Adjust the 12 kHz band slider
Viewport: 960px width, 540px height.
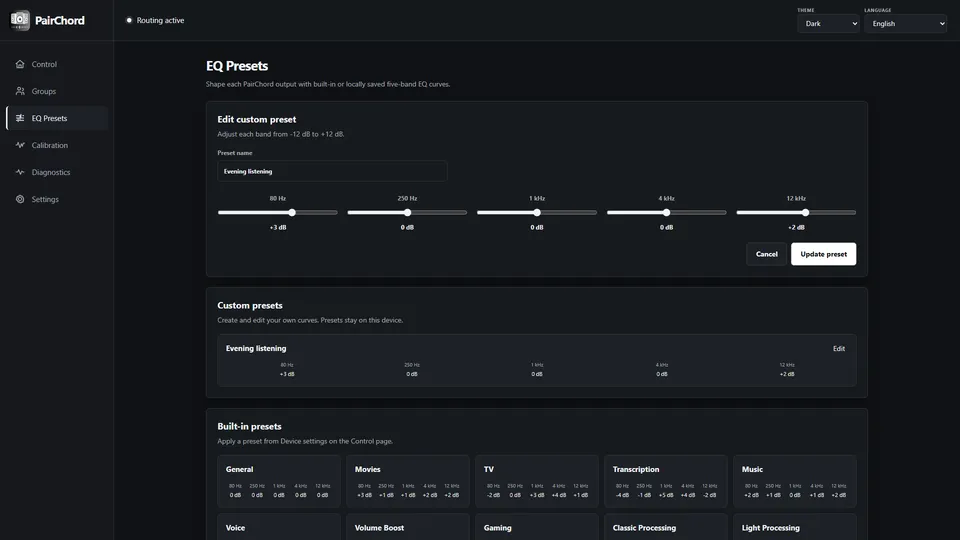tap(796, 212)
